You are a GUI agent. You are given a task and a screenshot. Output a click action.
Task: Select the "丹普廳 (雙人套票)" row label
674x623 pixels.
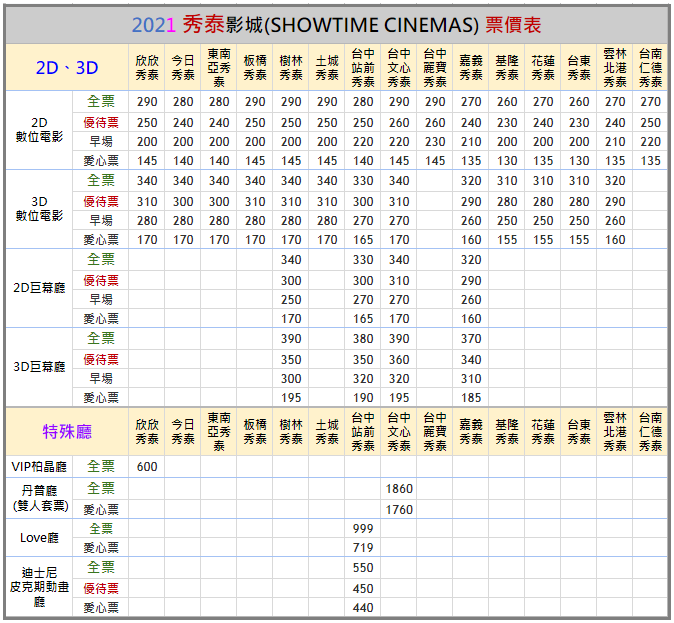40,498
